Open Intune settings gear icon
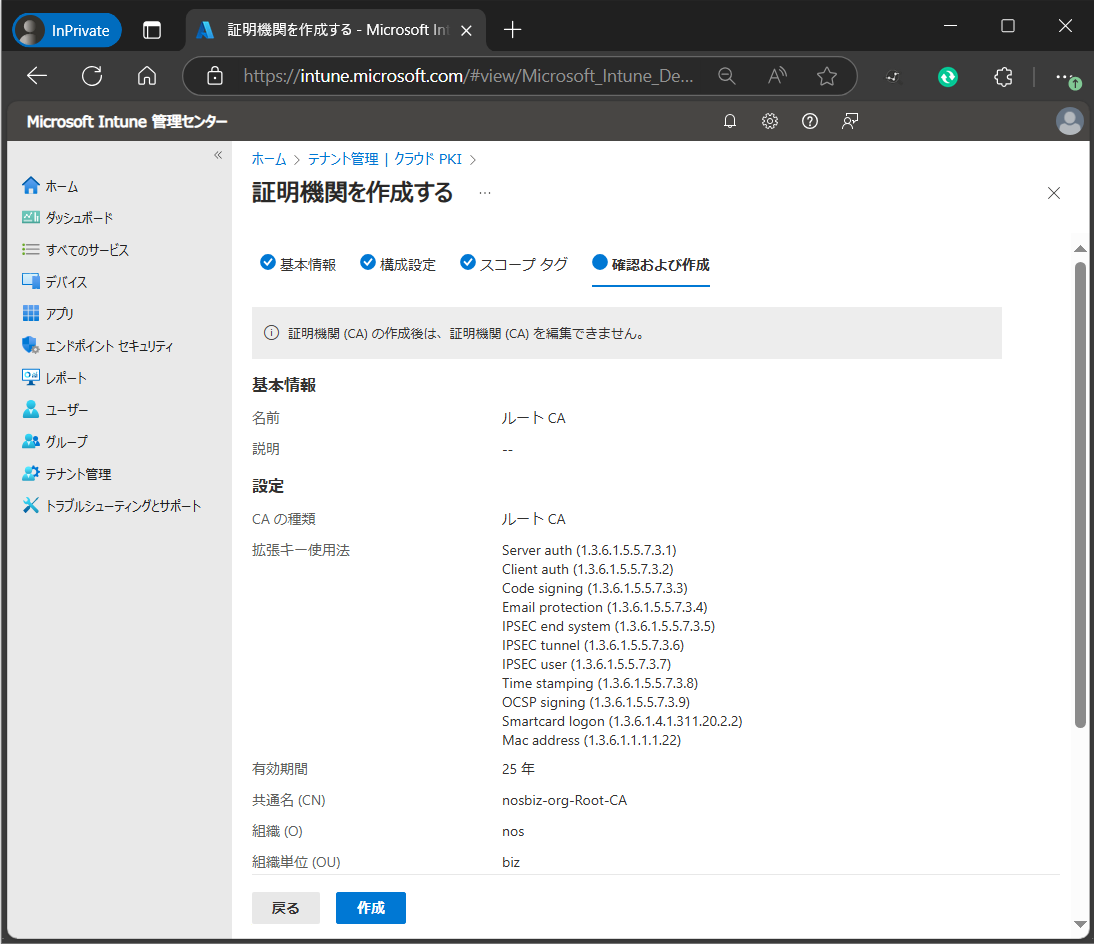The height and width of the screenshot is (944, 1094). [x=770, y=121]
